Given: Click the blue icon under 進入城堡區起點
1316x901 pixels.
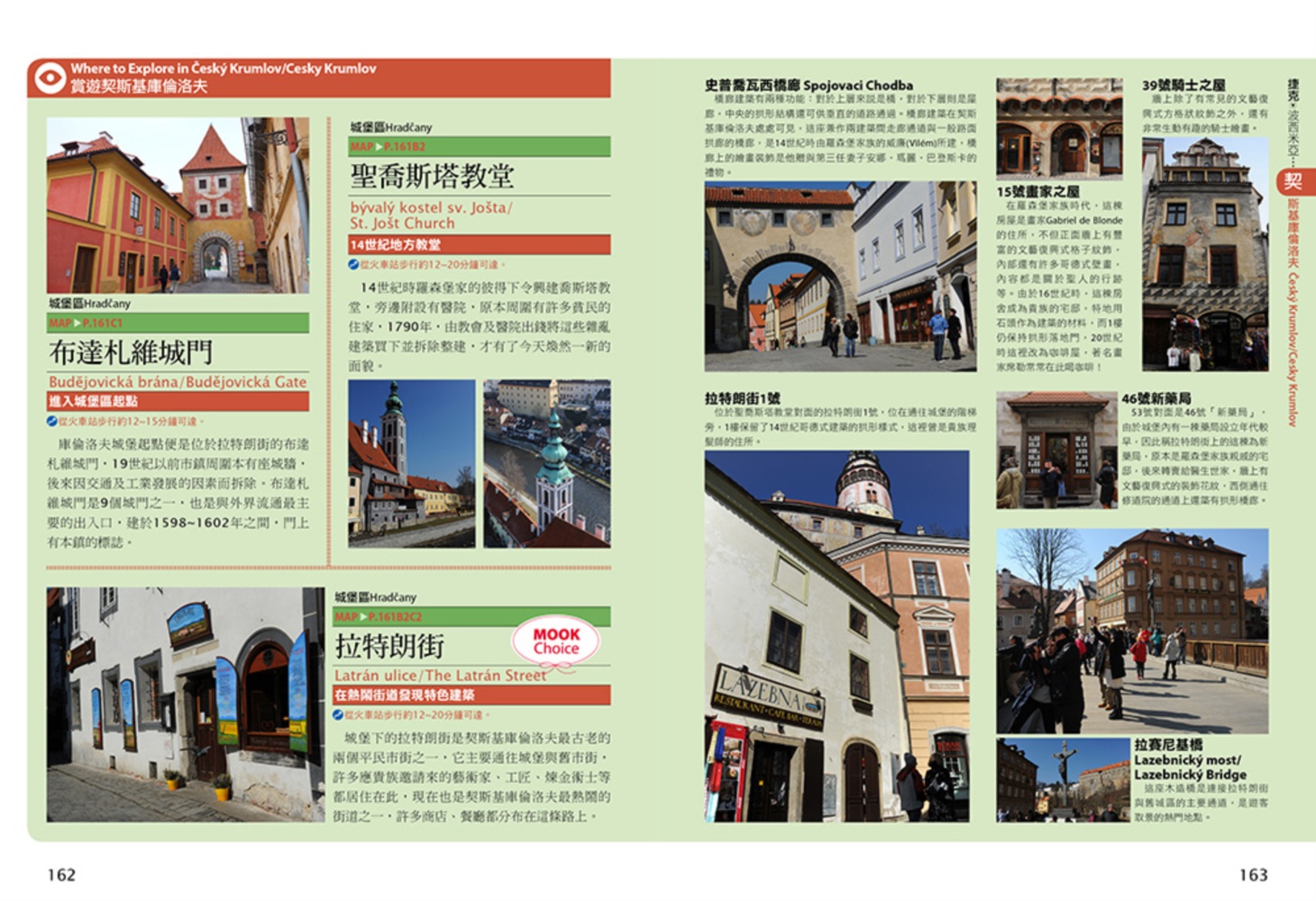Looking at the screenshot, I should (x=53, y=422).
